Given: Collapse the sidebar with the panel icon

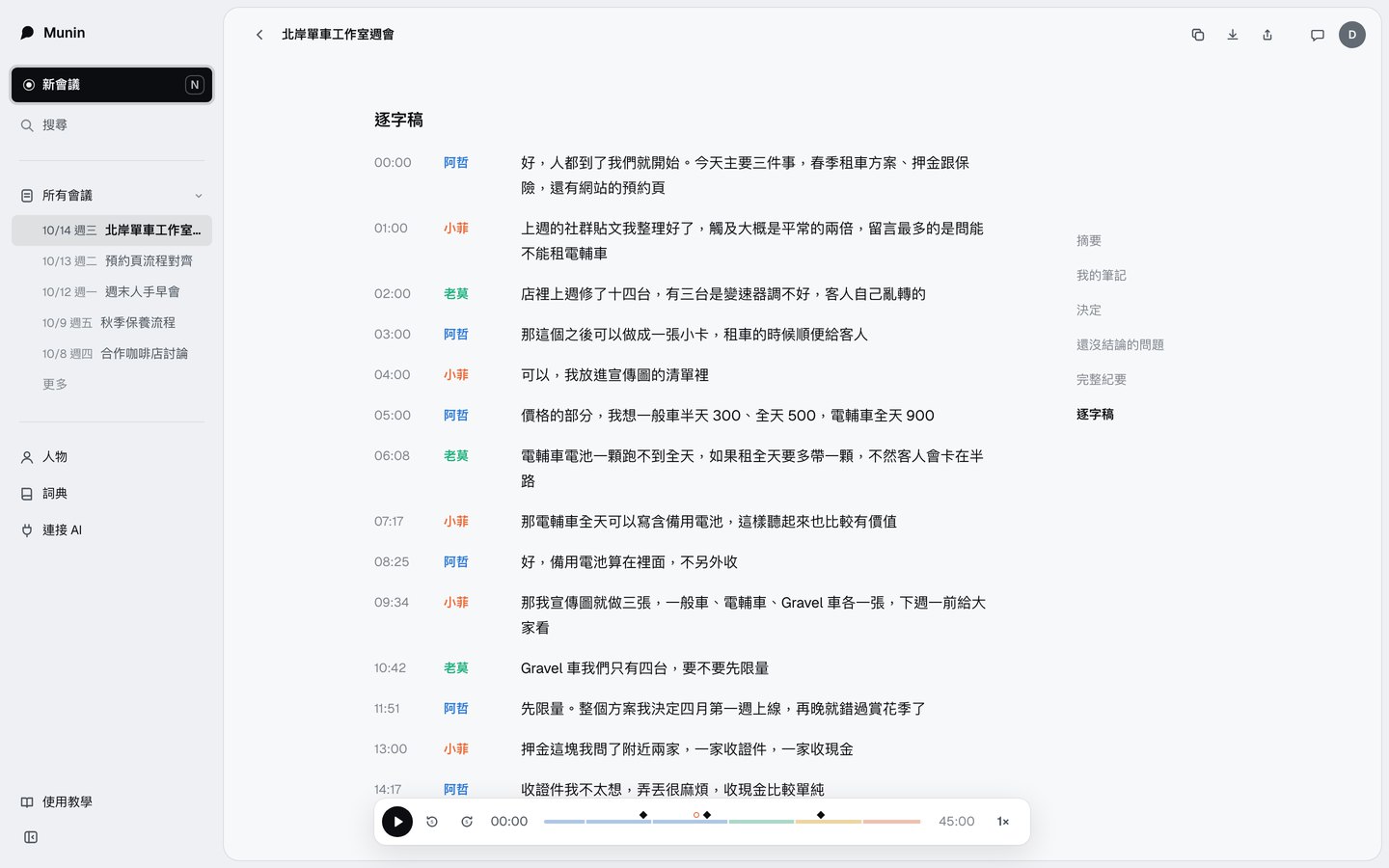Looking at the screenshot, I should [31, 837].
